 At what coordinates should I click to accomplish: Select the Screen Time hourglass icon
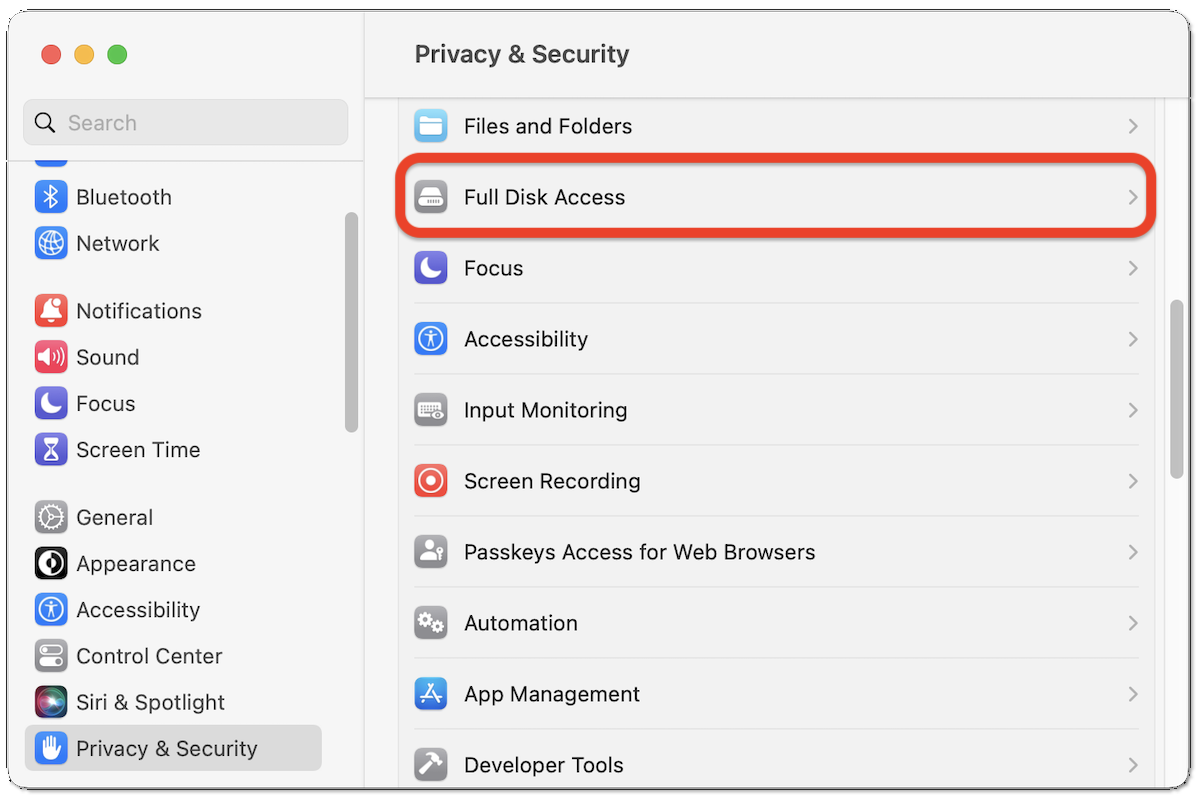(x=51, y=449)
